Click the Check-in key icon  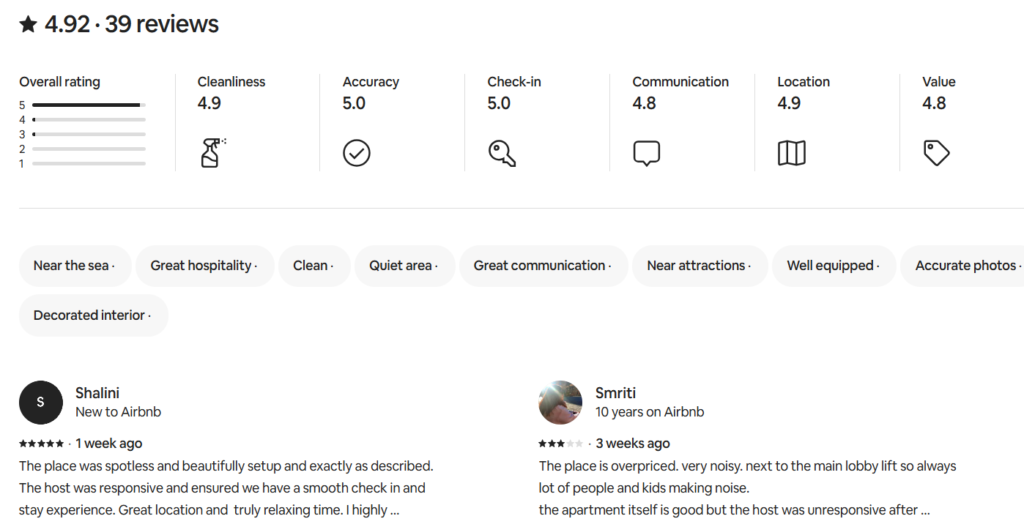tap(502, 152)
